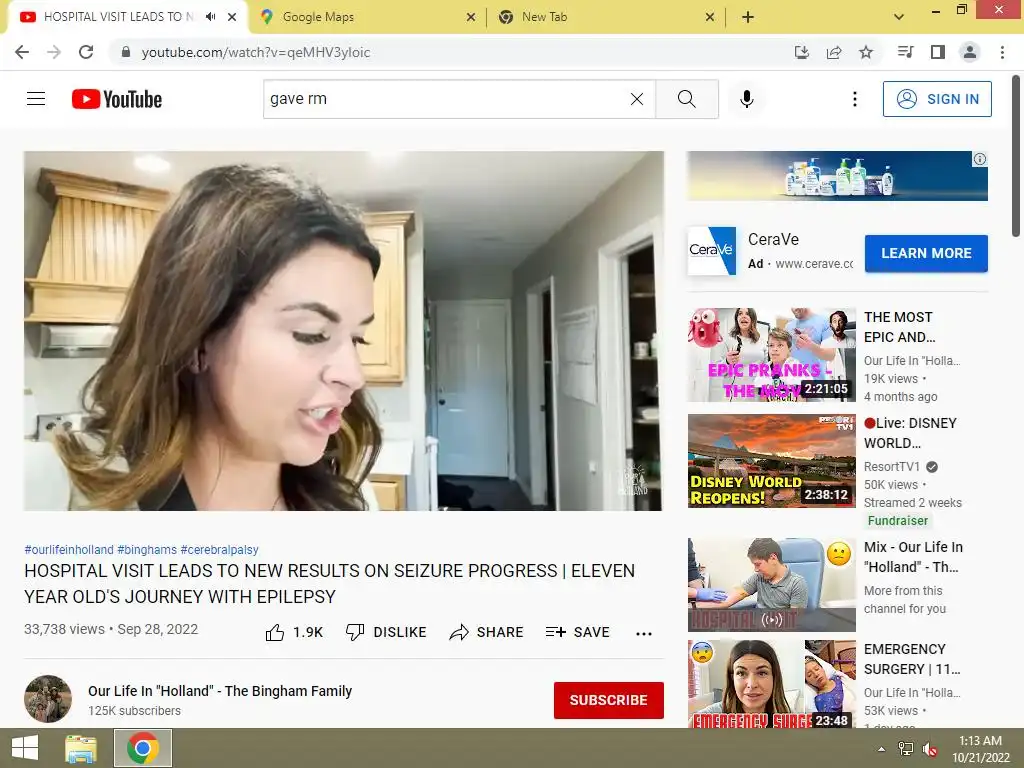Viewport: 1024px width, 768px height.
Task: Open ResortTV1 channel name
Action: [x=891, y=467]
